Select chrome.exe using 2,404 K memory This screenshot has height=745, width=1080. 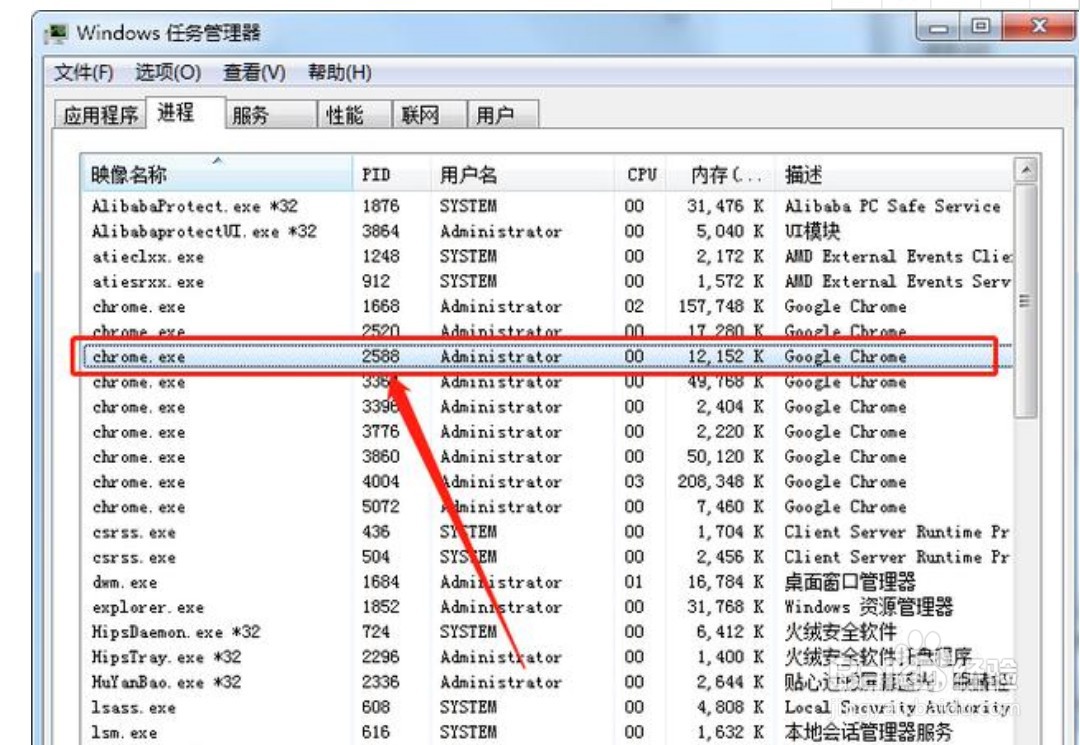tap(547, 407)
